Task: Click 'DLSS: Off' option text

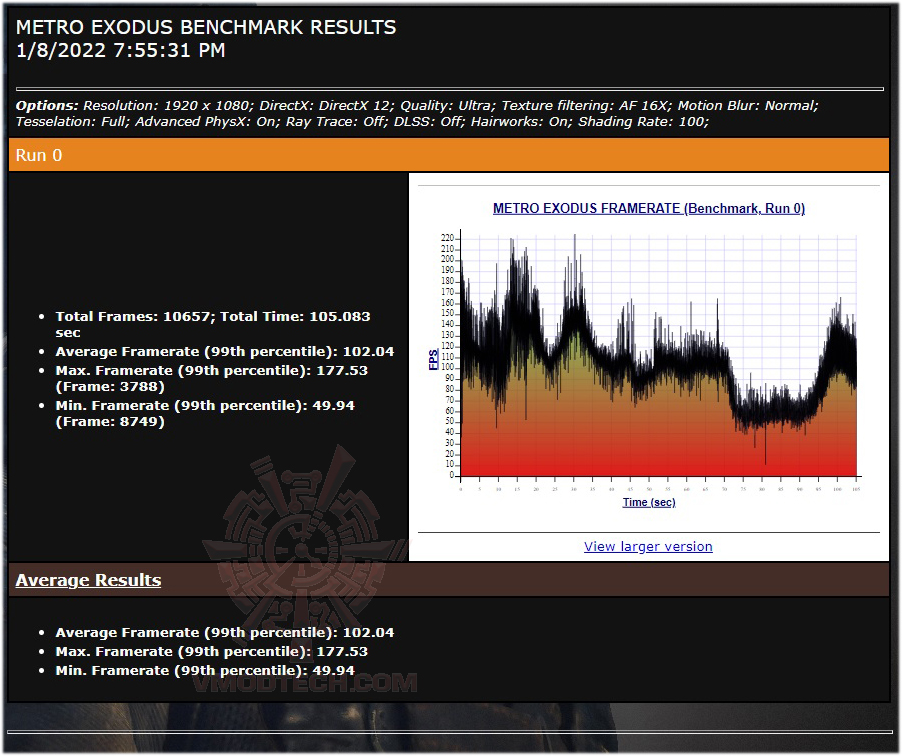Action: (x=429, y=122)
